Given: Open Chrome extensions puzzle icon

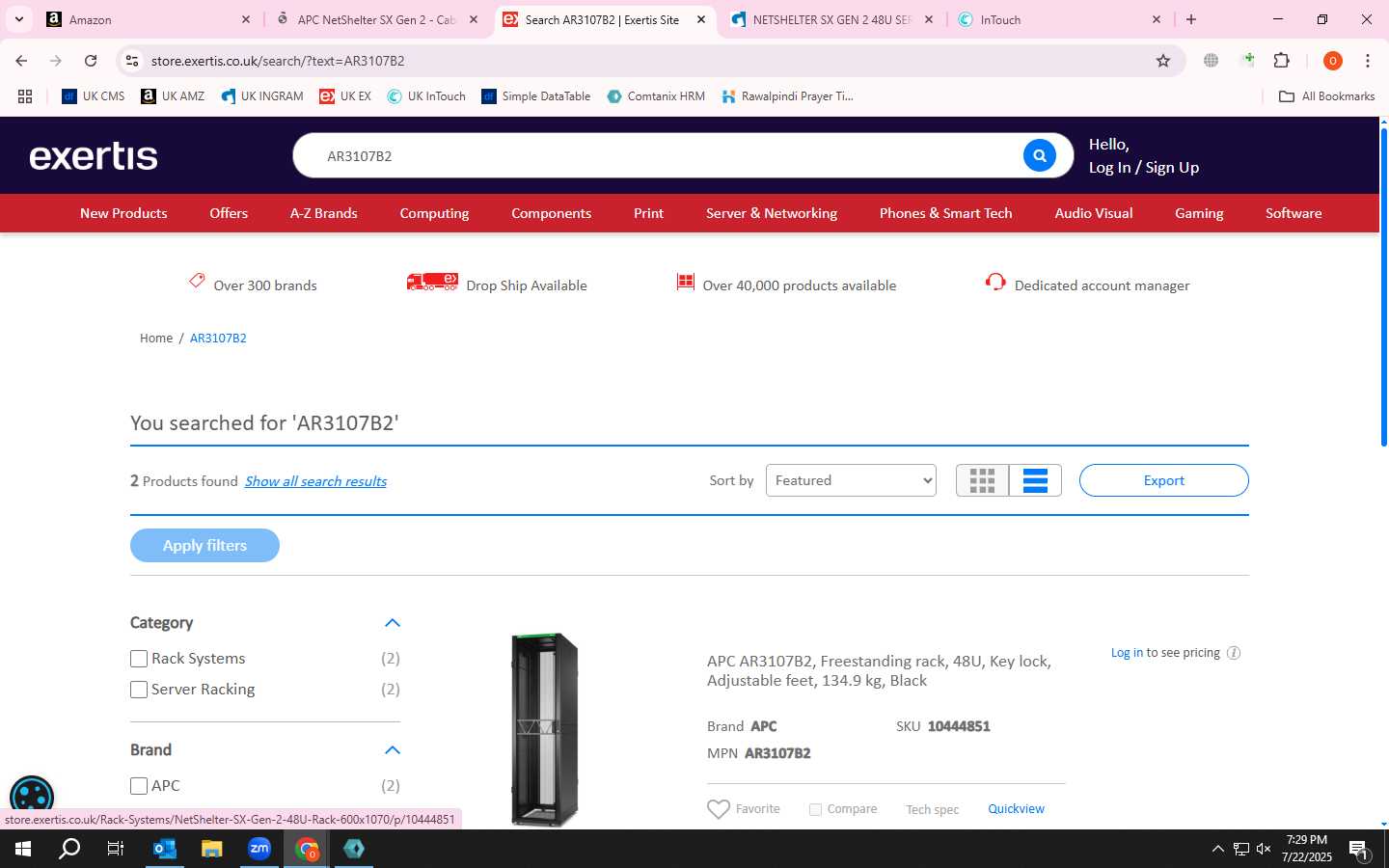Looking at the screenshot, I should tap(1281, 61).
